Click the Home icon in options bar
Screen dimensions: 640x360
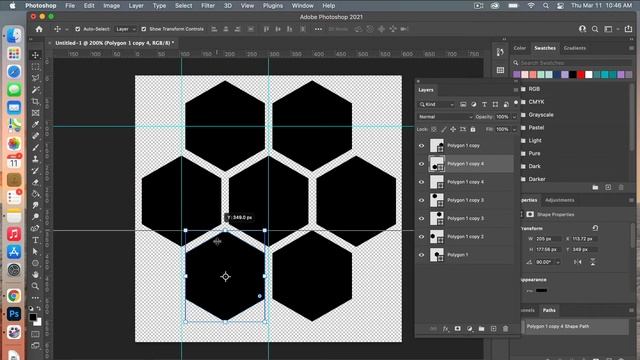pos(39,29)
